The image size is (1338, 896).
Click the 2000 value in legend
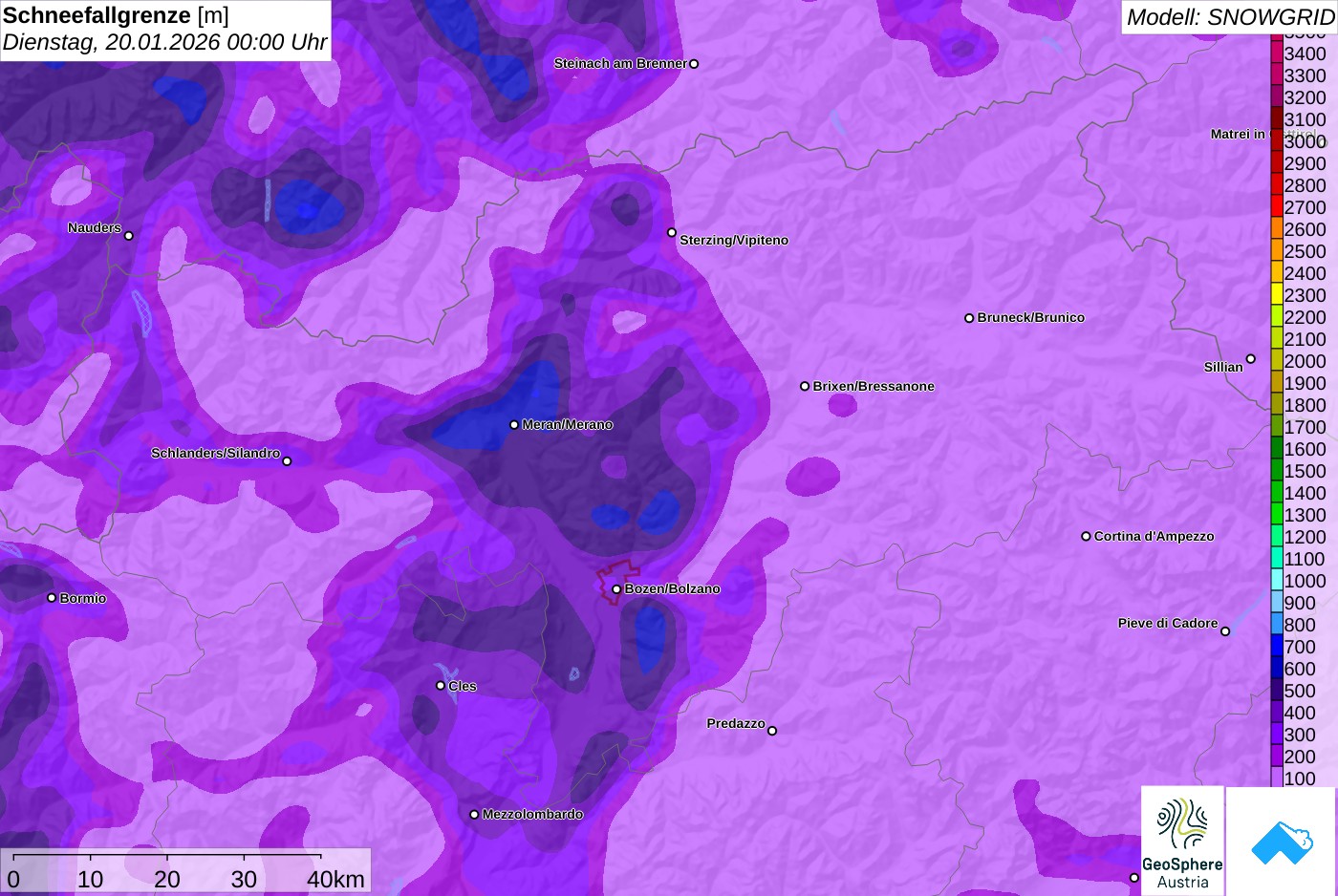[x=1305, y=361]
